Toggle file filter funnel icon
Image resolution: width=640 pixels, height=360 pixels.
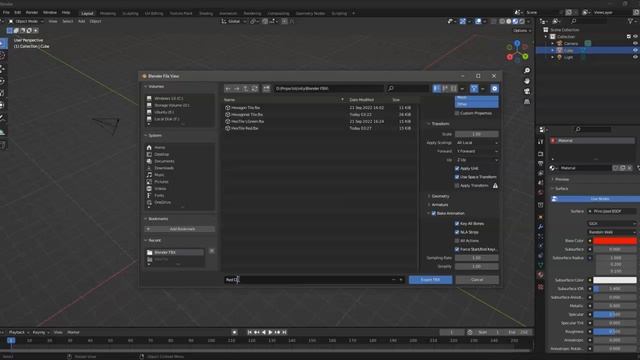coord(474,89)
